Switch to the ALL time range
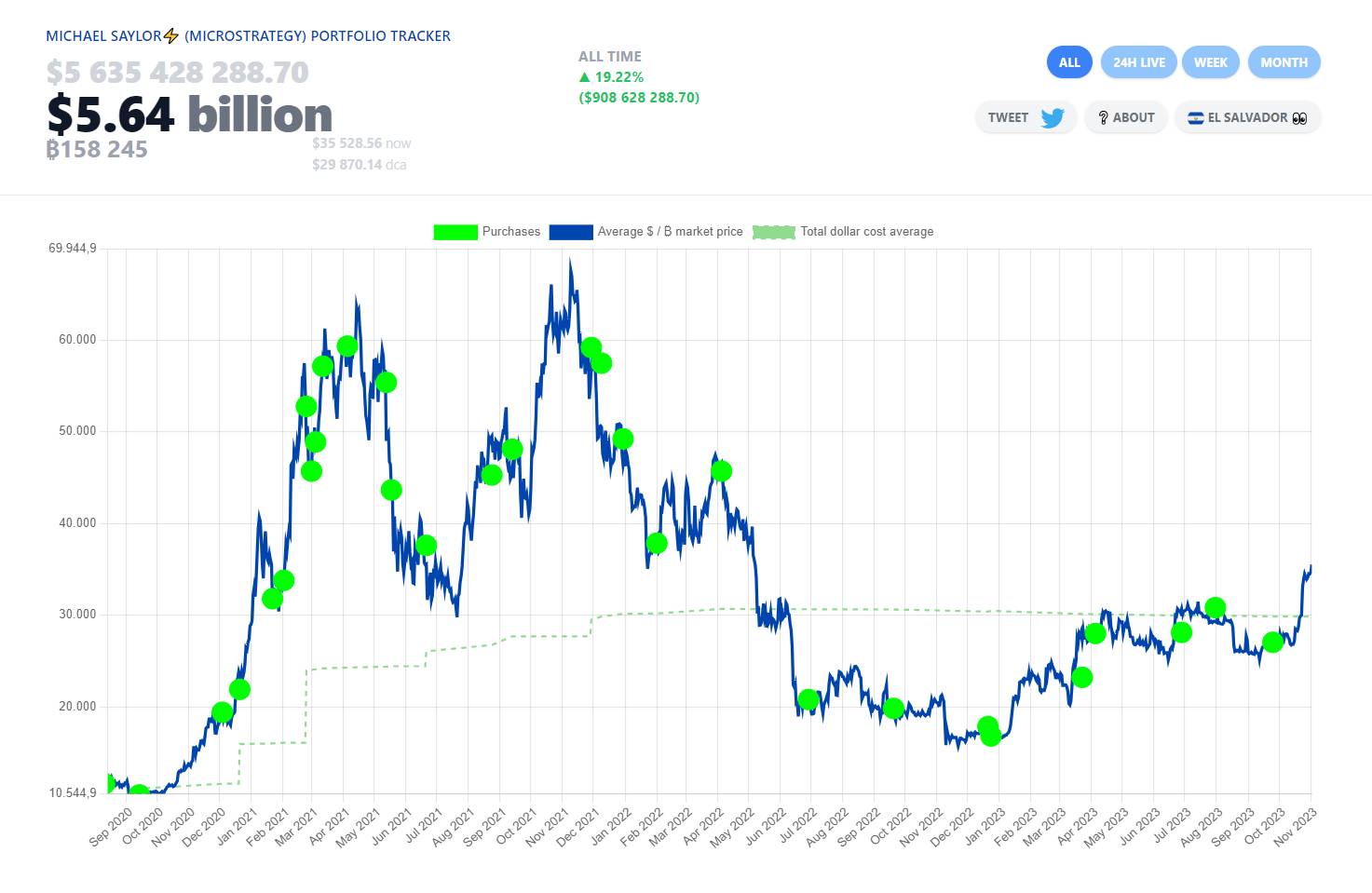Screen dimensions: 1372x893 tap(1069, 62)
